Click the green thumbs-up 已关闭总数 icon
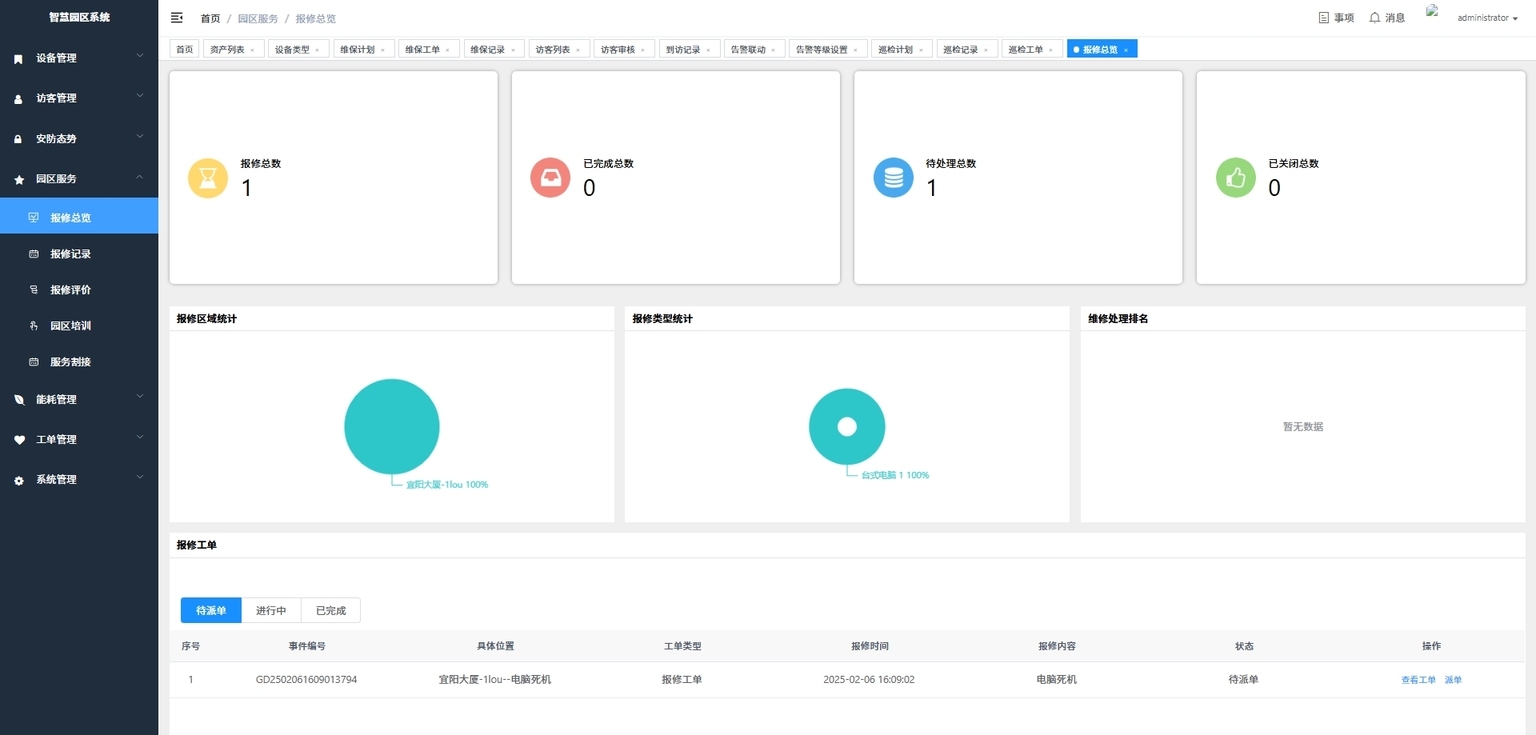 pyautogui.click(x=1236, y=178)
